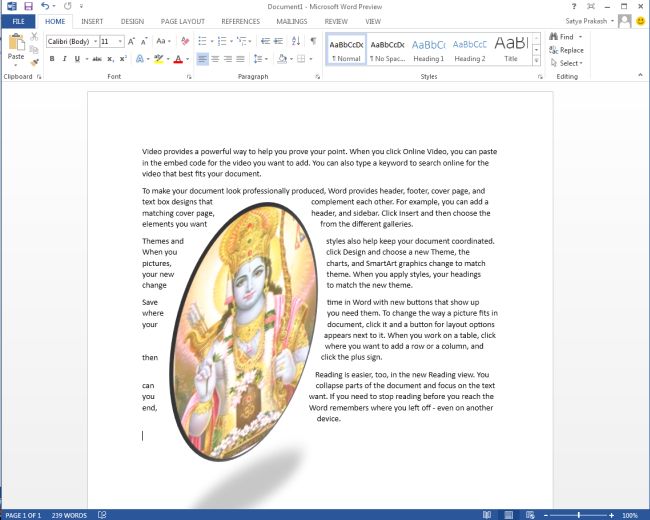This screenshot has height=520, width=650.
Task: Click the Cut scissors icon
Action: click(x=34, y=37)
